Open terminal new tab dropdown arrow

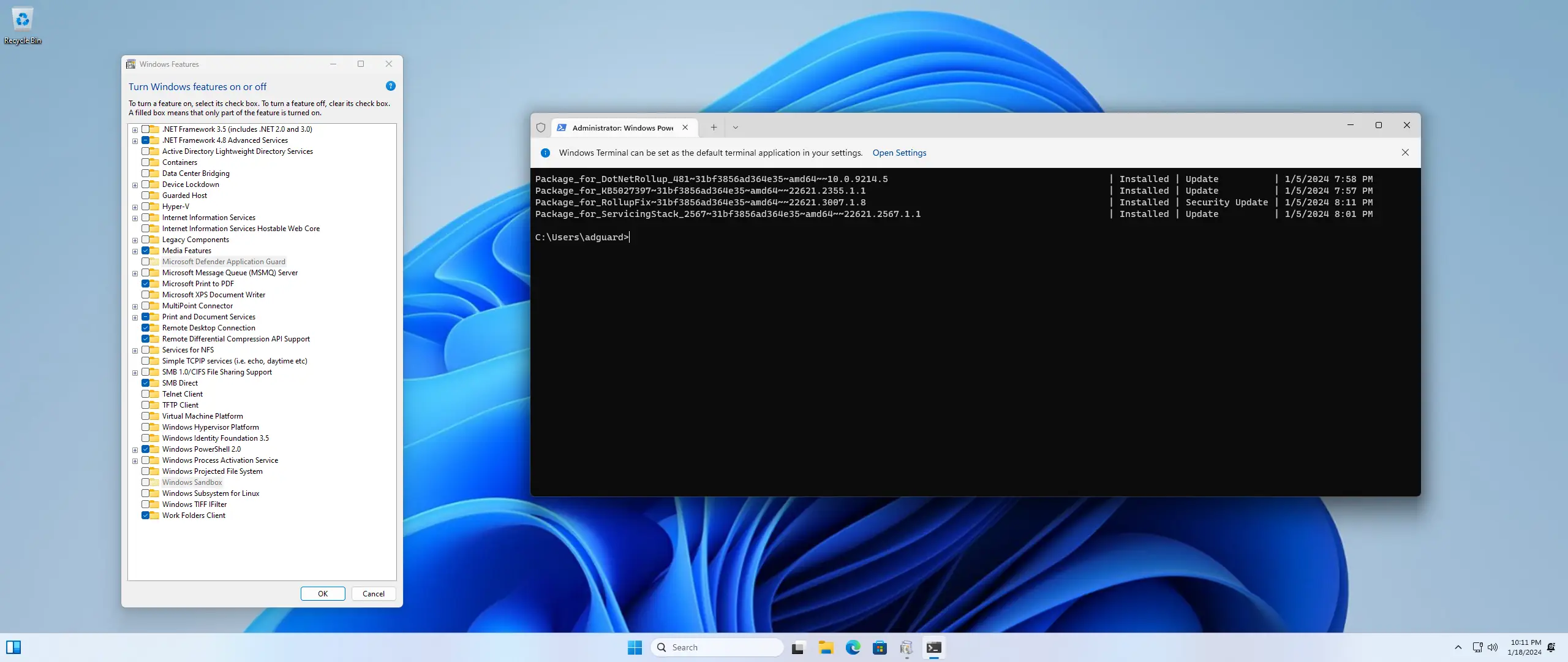(x=735, y=127)
